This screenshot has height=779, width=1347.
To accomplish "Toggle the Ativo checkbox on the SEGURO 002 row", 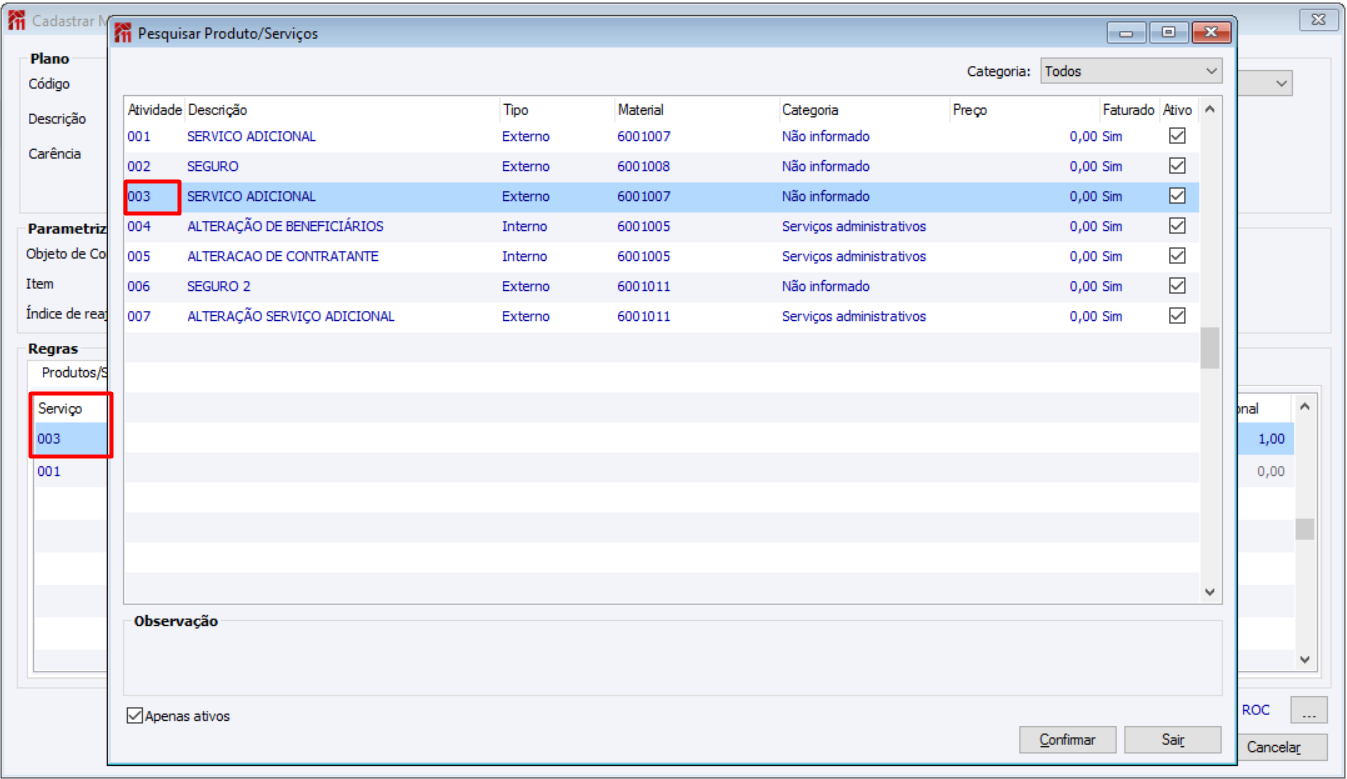I will pyautogui.click(x=1177, y=166).
